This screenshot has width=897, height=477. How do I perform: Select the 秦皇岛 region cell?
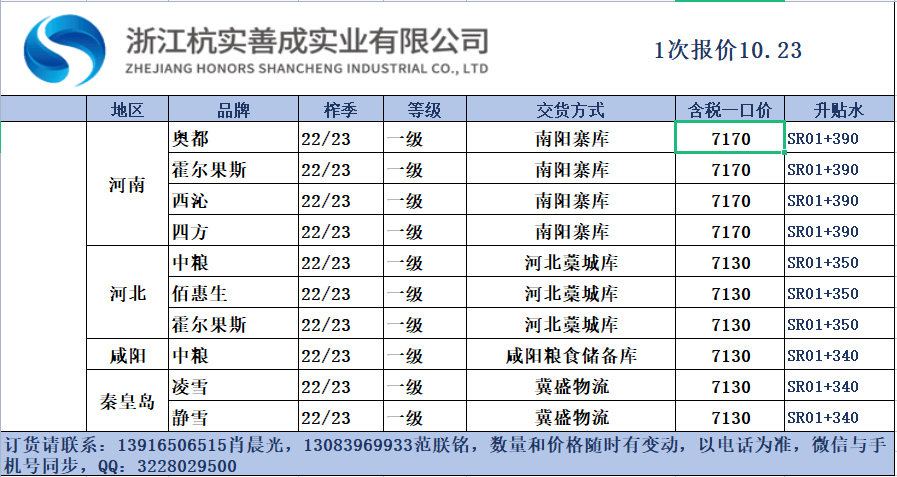point(127,402)
